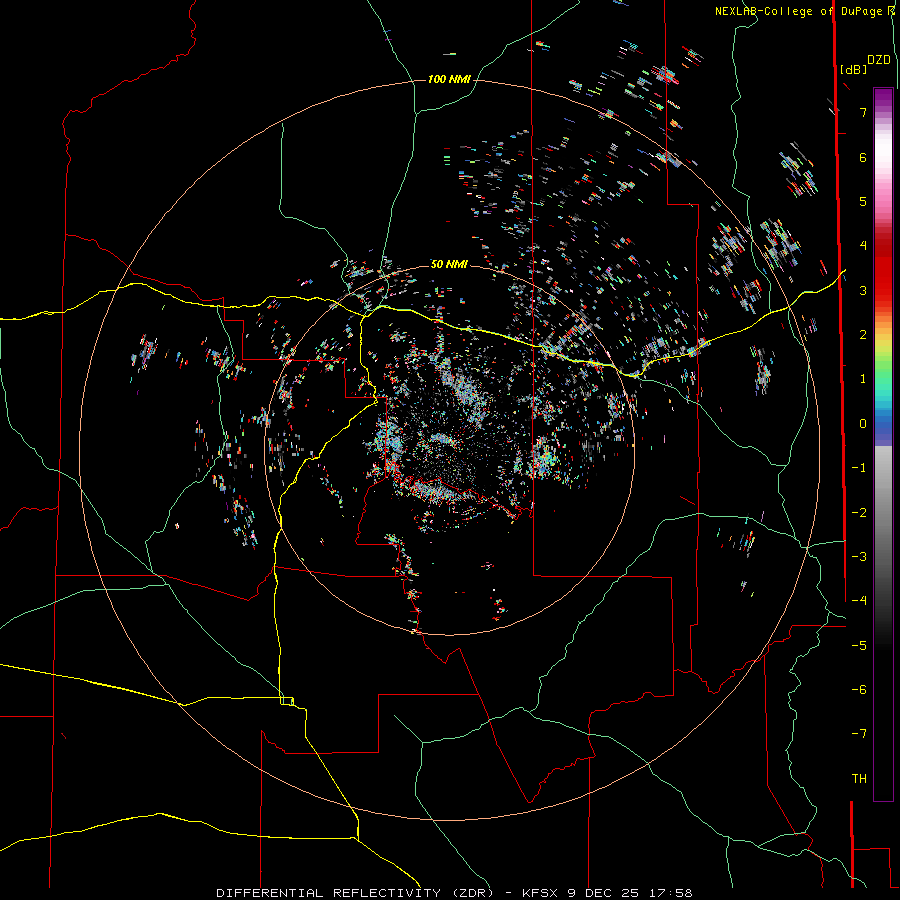Viewport: 900px width, 900px height.
Task: Click the legend value -5
Action: click(x=859, y=646)
